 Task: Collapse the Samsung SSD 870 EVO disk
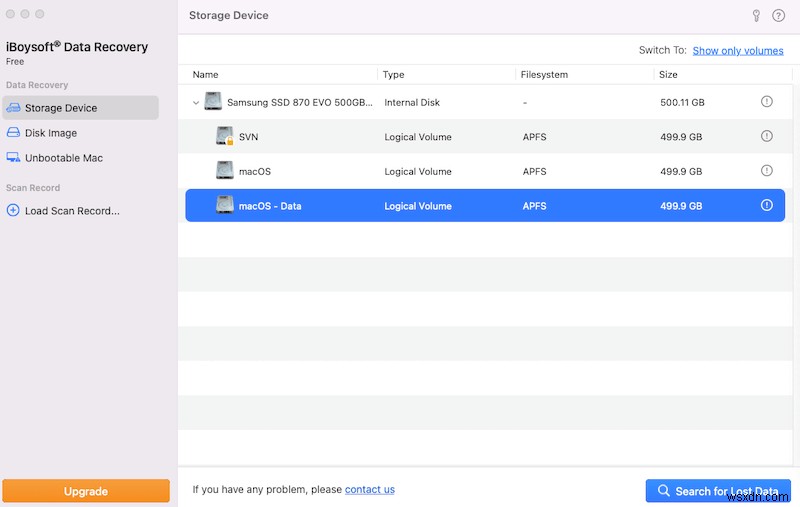(x=195, y=102)
